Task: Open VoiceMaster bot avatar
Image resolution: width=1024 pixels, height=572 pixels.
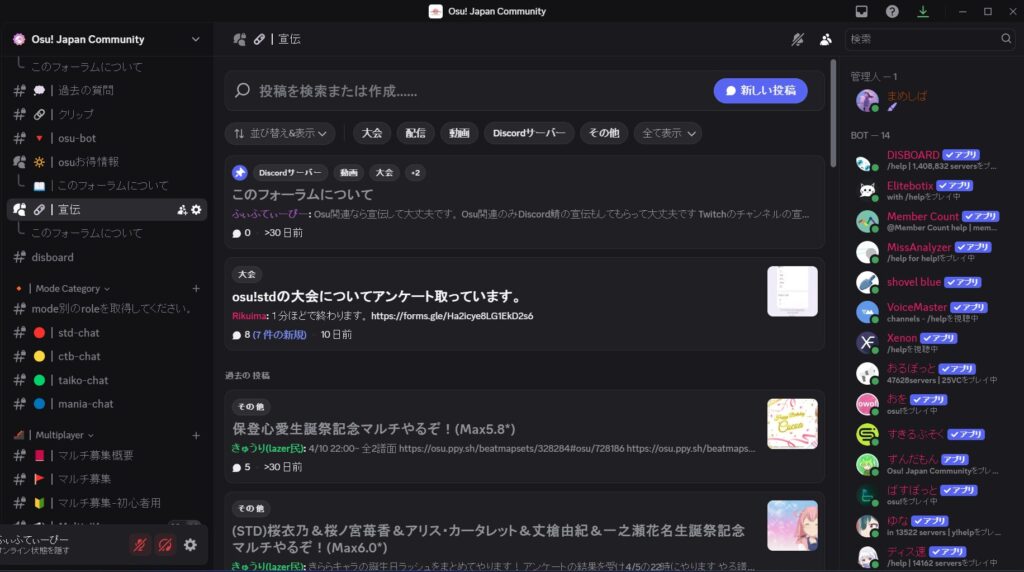Action: point(867,312)
